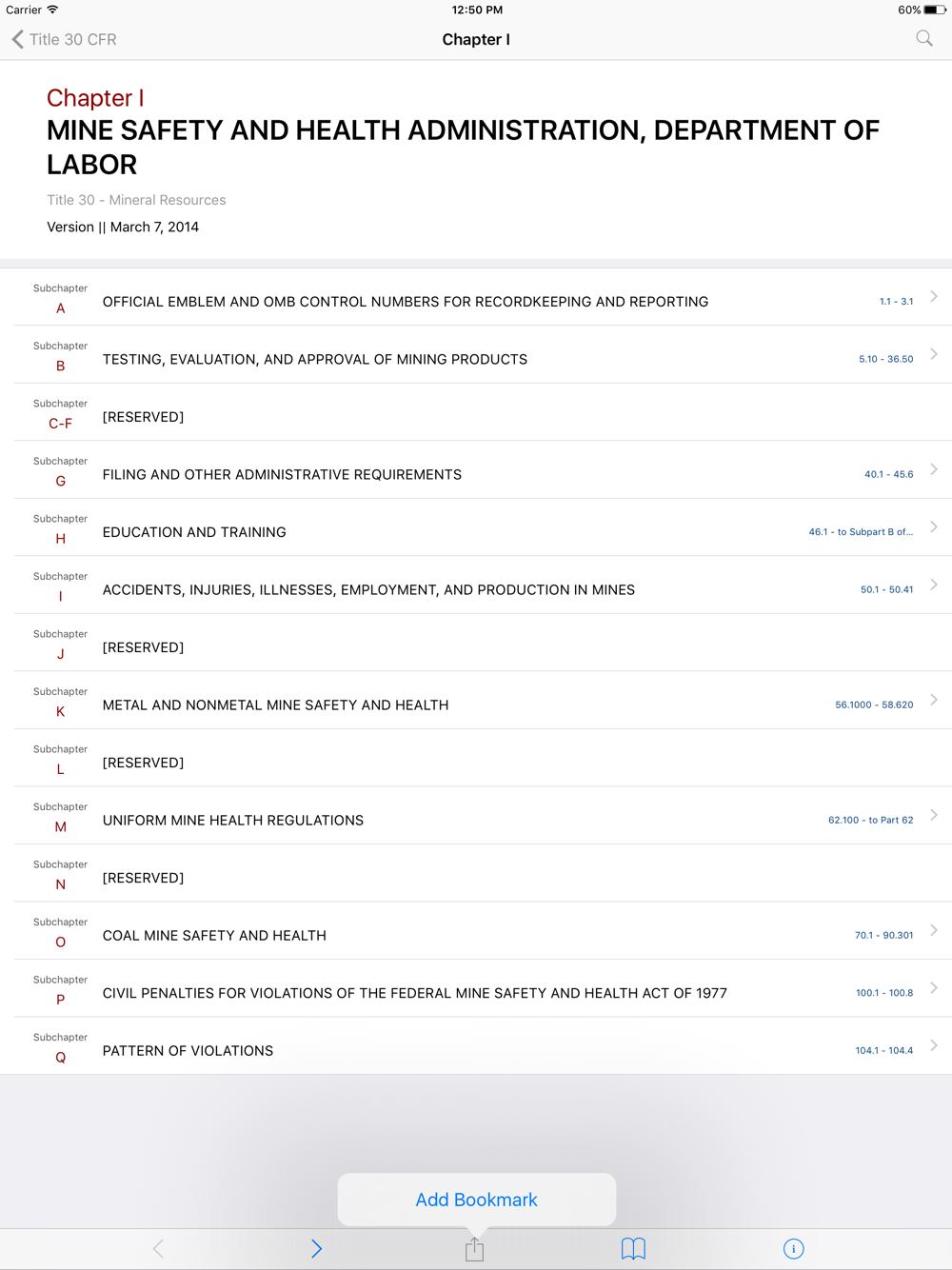Tap the [RESERVED] text in Subchapter L
This screenshot has height=1270, width=952.
click(143, 763)
